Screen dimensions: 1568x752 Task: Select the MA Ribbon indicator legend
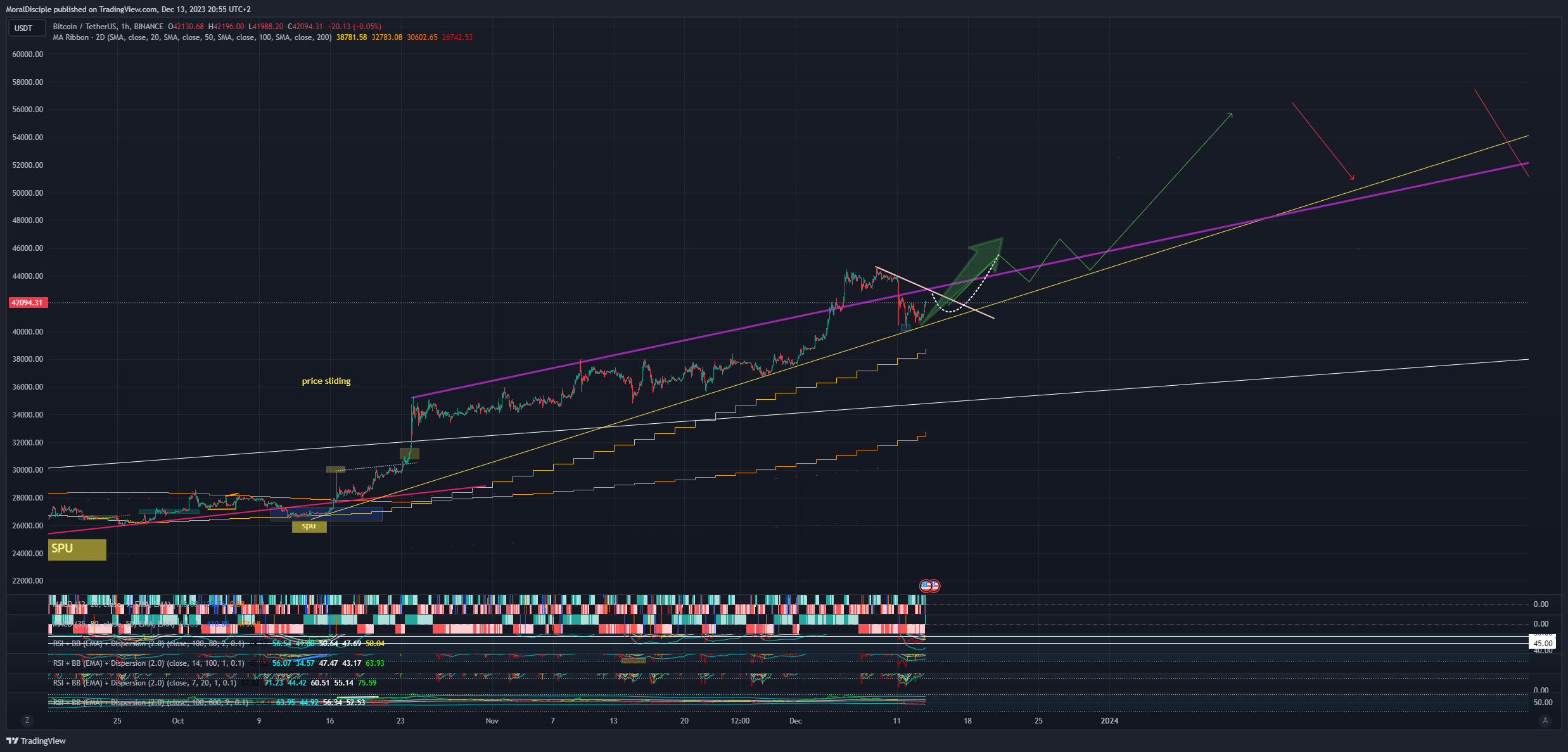(192, 37)
